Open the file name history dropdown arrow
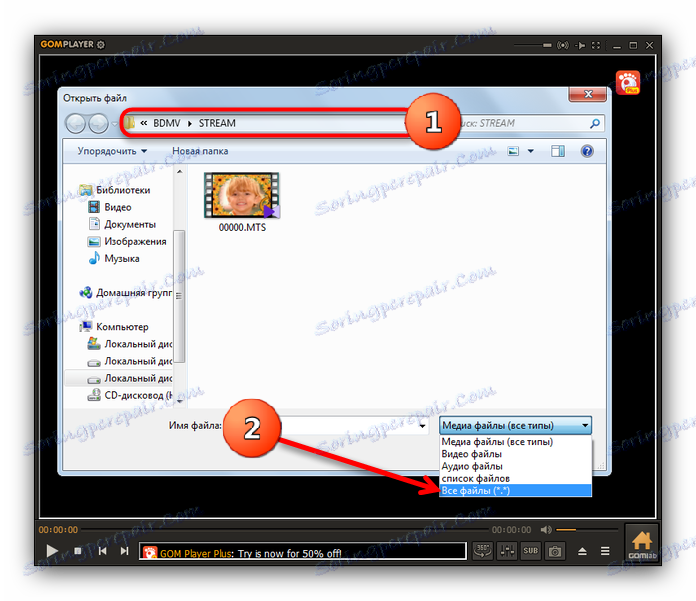The image size is (696, 601). tap(422, 426)
